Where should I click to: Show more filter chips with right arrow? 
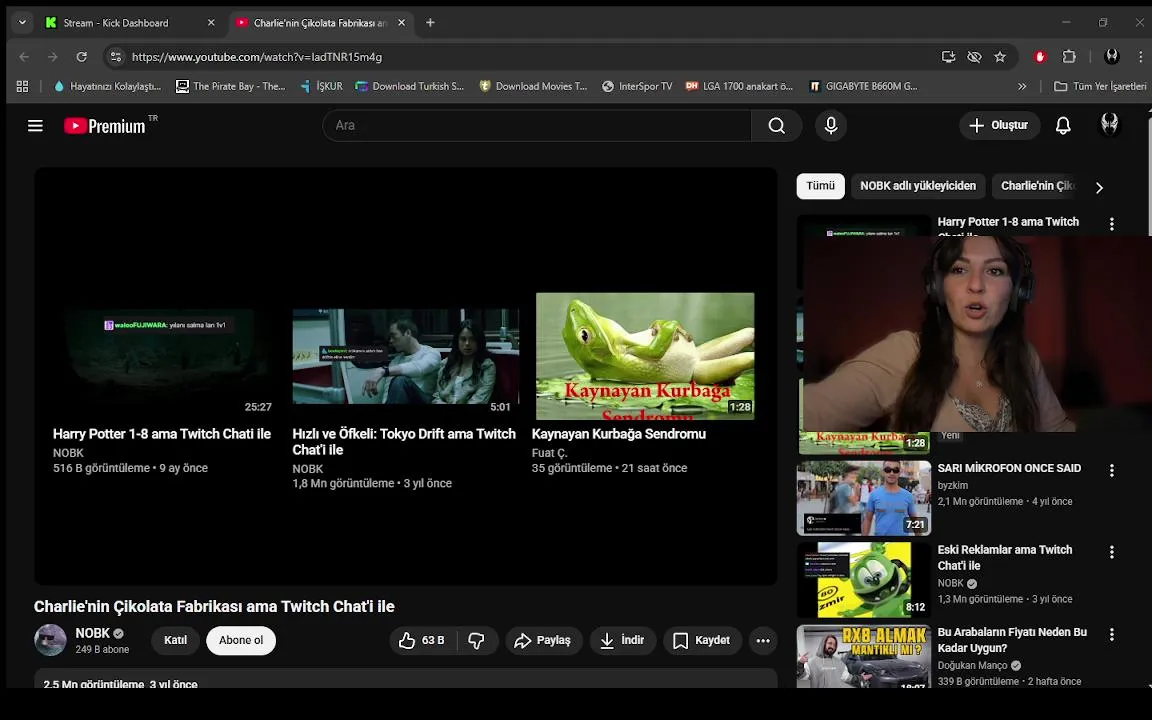pos(1099,187)
